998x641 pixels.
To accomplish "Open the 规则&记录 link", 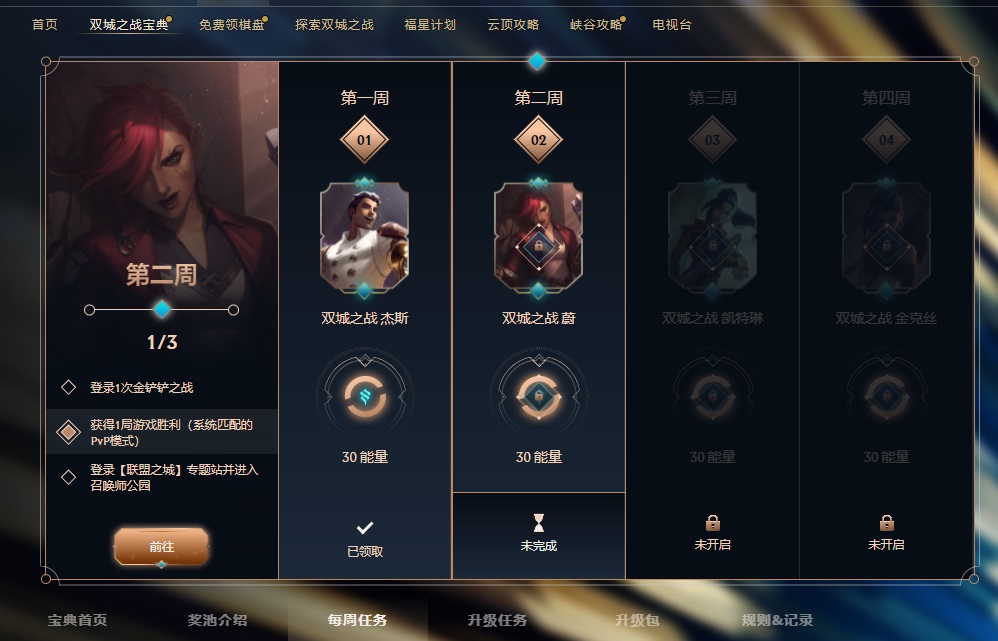I will pos(777,620).
